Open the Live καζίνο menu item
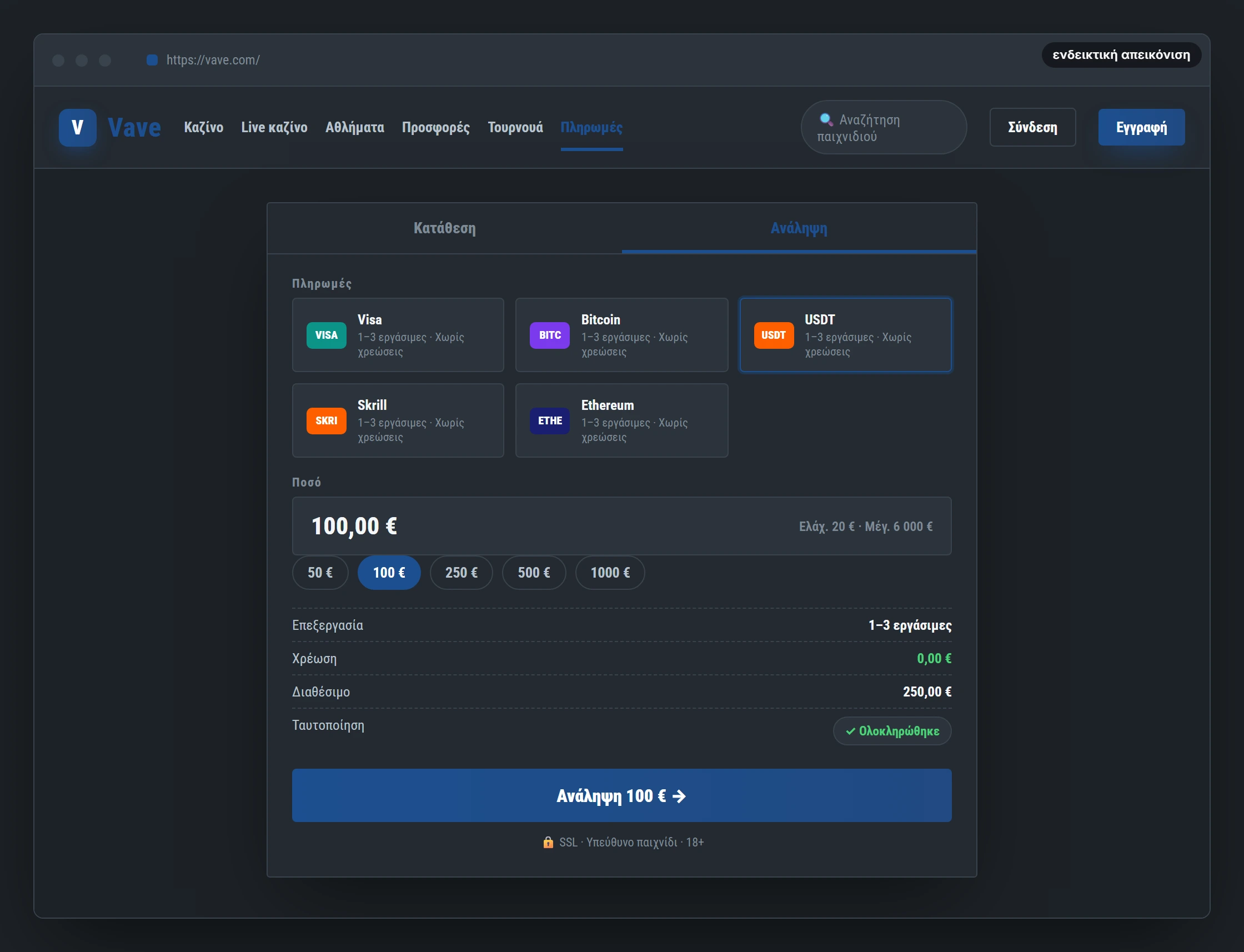 pyautogui.click(x=274, y=128)
